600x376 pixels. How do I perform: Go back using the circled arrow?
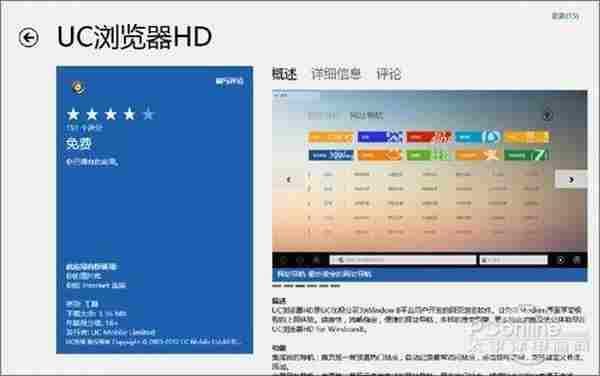(x=29, y=37)
